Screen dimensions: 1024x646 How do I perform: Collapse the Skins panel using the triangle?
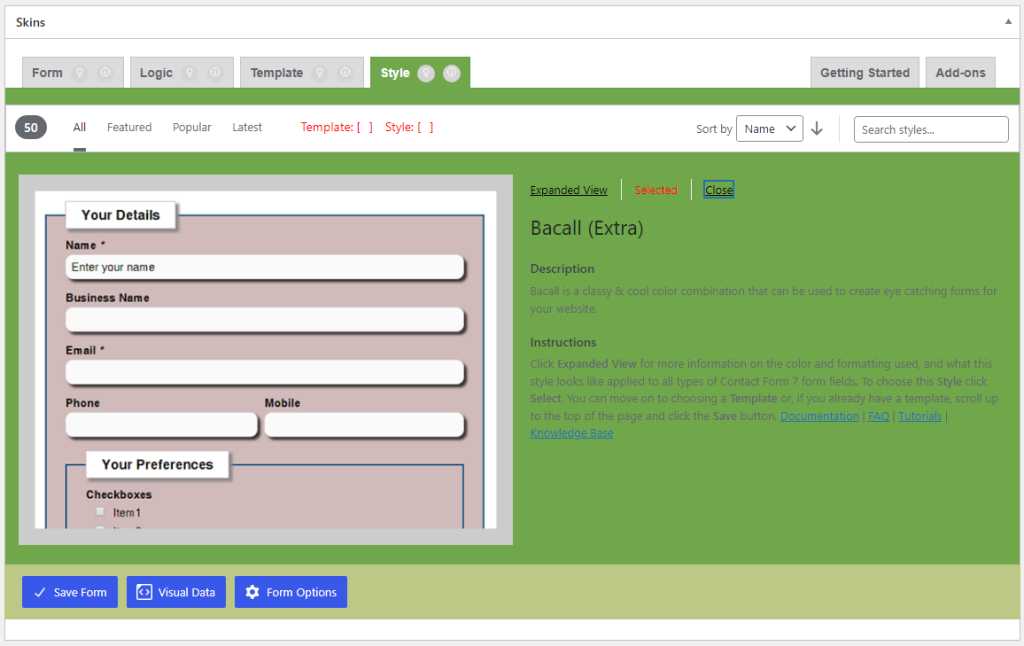pos(1007,22)
